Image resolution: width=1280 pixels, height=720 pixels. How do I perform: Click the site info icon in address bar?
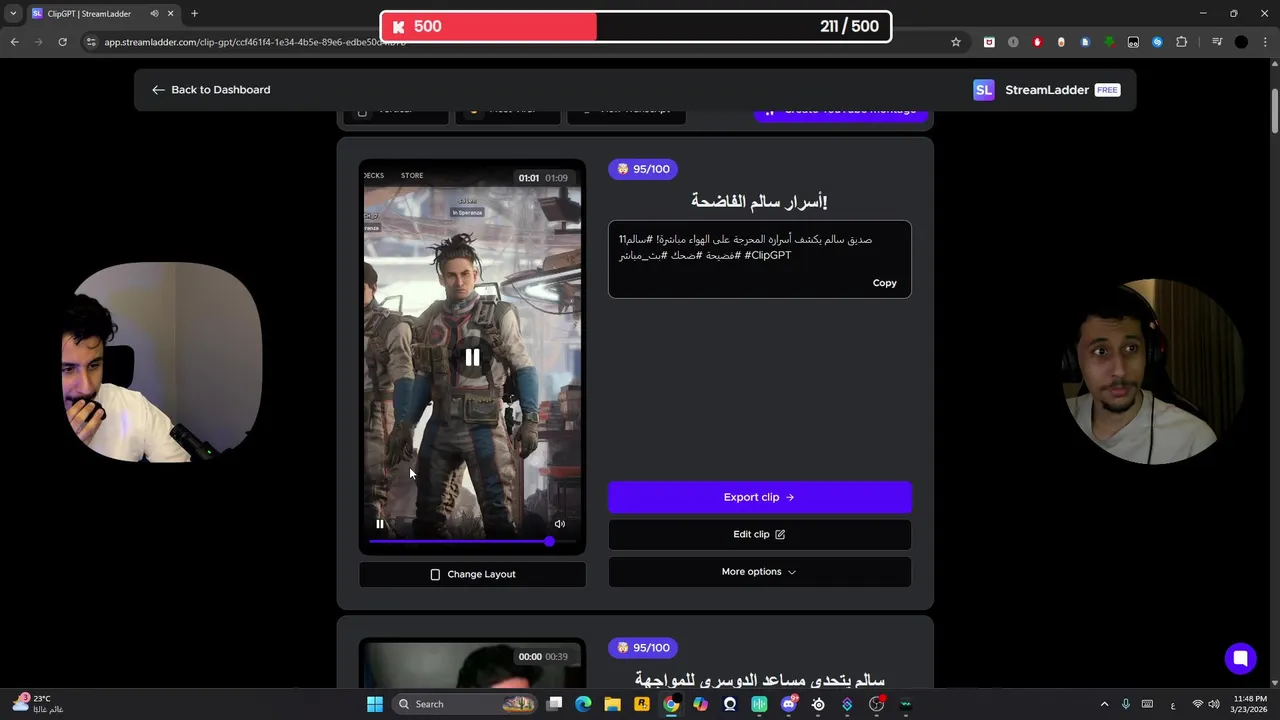click(91, 42)
